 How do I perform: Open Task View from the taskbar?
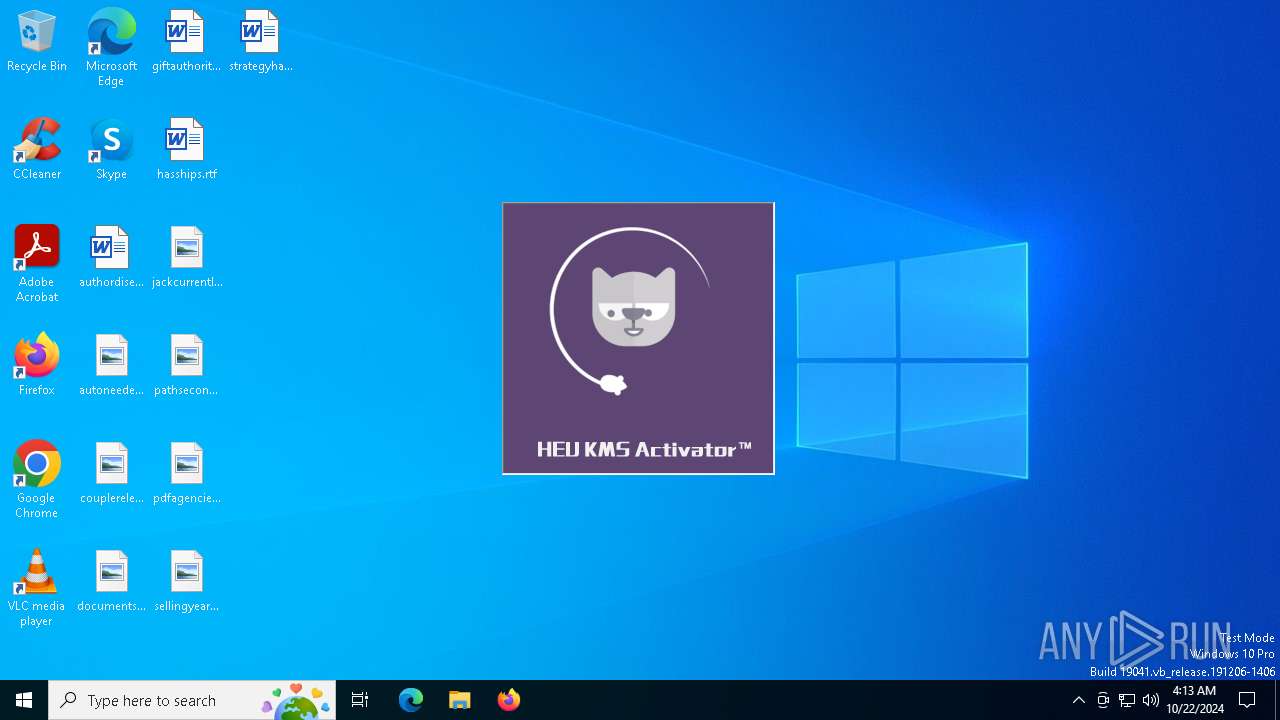360,700
